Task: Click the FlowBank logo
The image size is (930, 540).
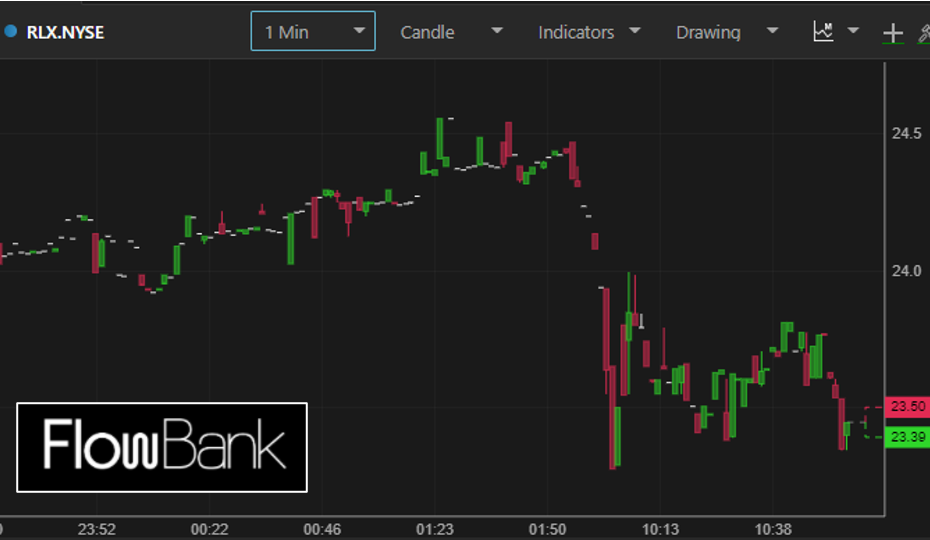Action: tap(162, 447)
